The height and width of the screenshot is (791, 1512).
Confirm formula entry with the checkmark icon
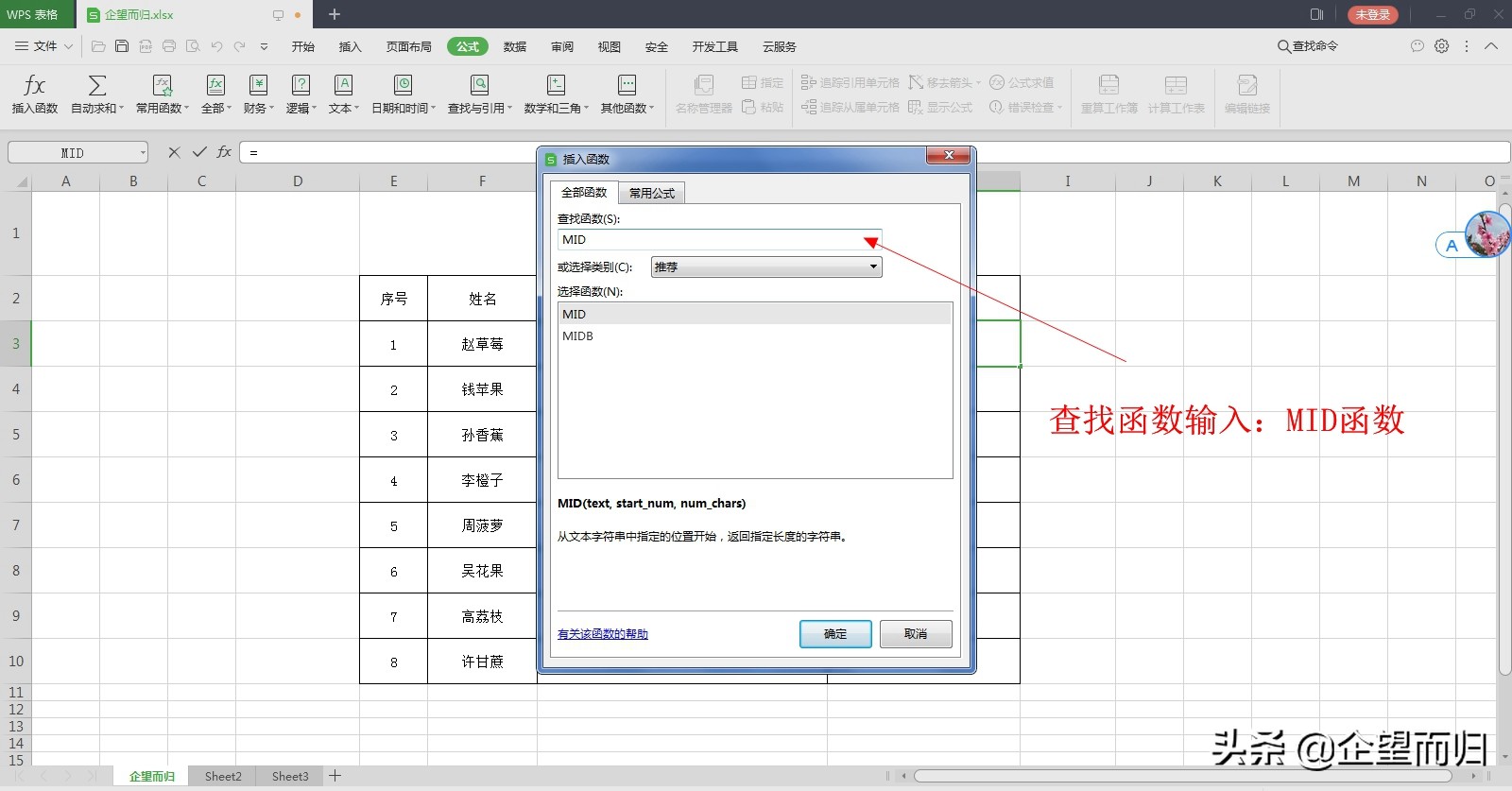199,152
